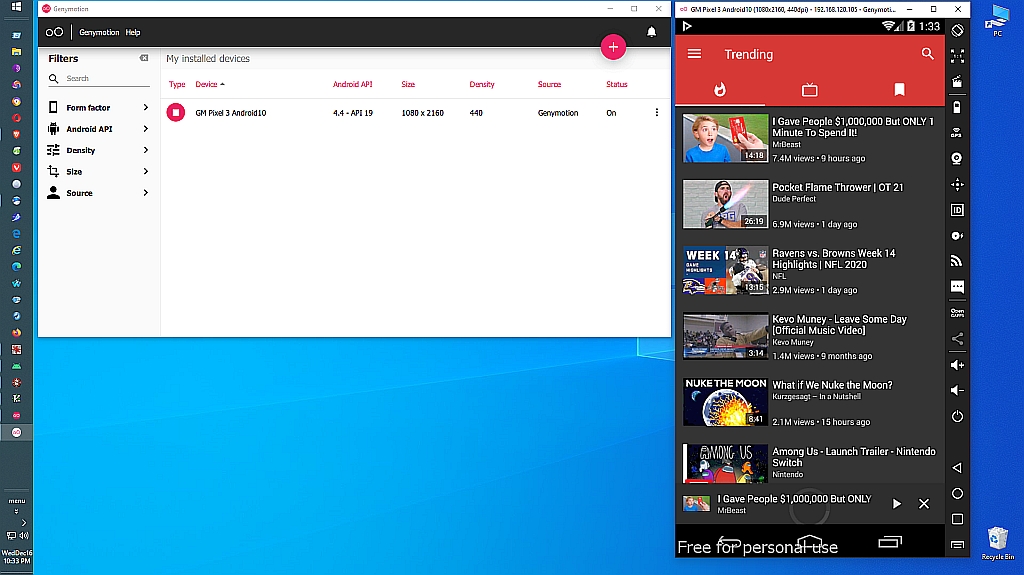The height and width of the screenshot is (575, 1024).
Task: Open the remote control arrows widget
Action: pos(957,185)
